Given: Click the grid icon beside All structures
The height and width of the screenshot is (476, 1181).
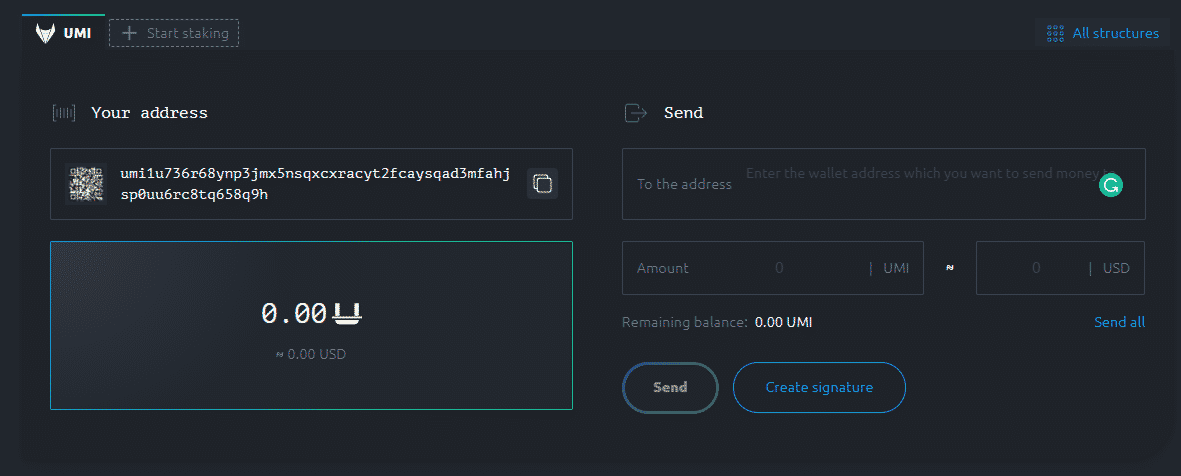Looking at the screenshot, I should (x=1055, y=33).
